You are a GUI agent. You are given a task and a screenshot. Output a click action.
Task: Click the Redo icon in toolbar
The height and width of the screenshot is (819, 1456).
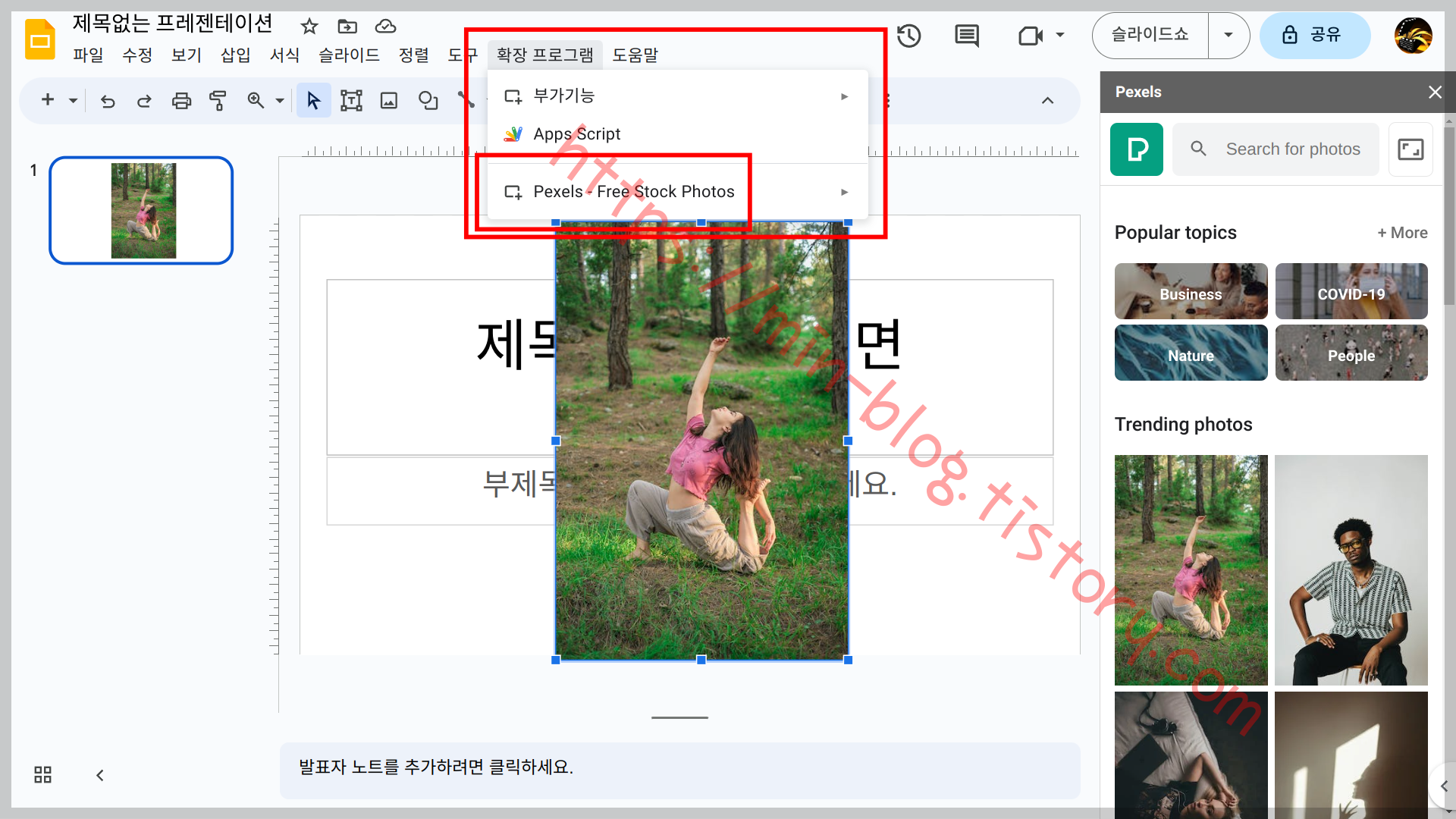144,100
